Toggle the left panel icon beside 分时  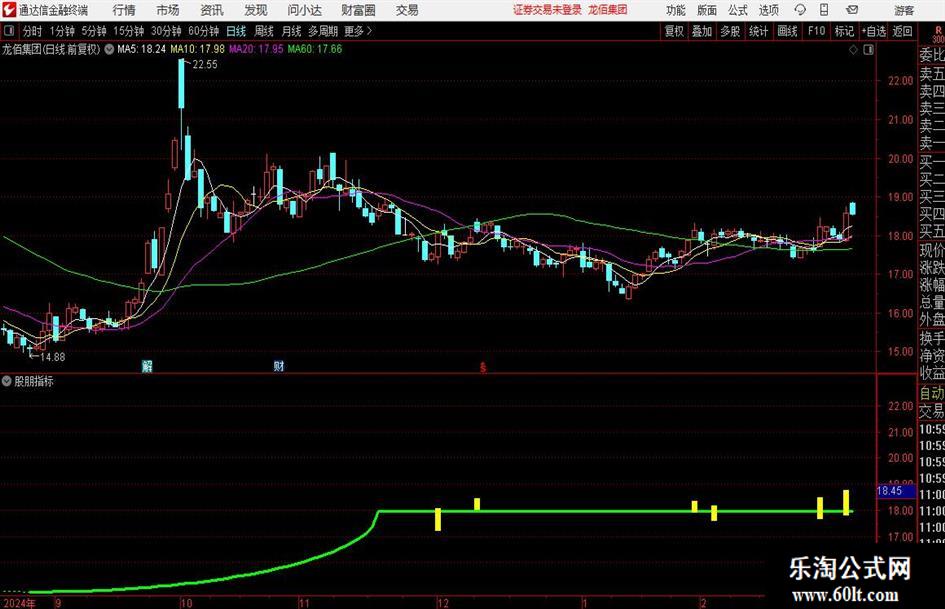8,31
